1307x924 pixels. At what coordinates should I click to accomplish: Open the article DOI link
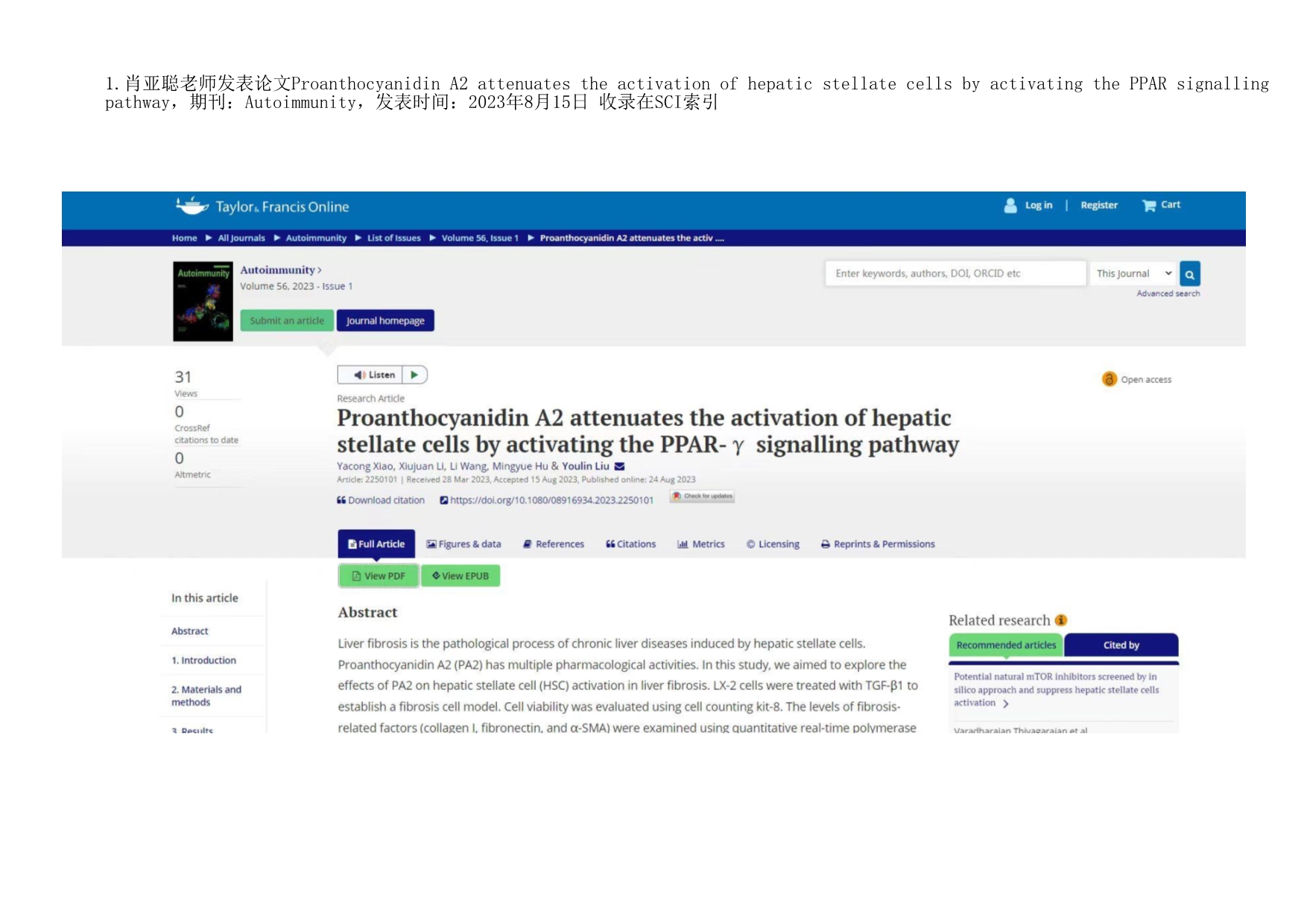click(551, 500)
